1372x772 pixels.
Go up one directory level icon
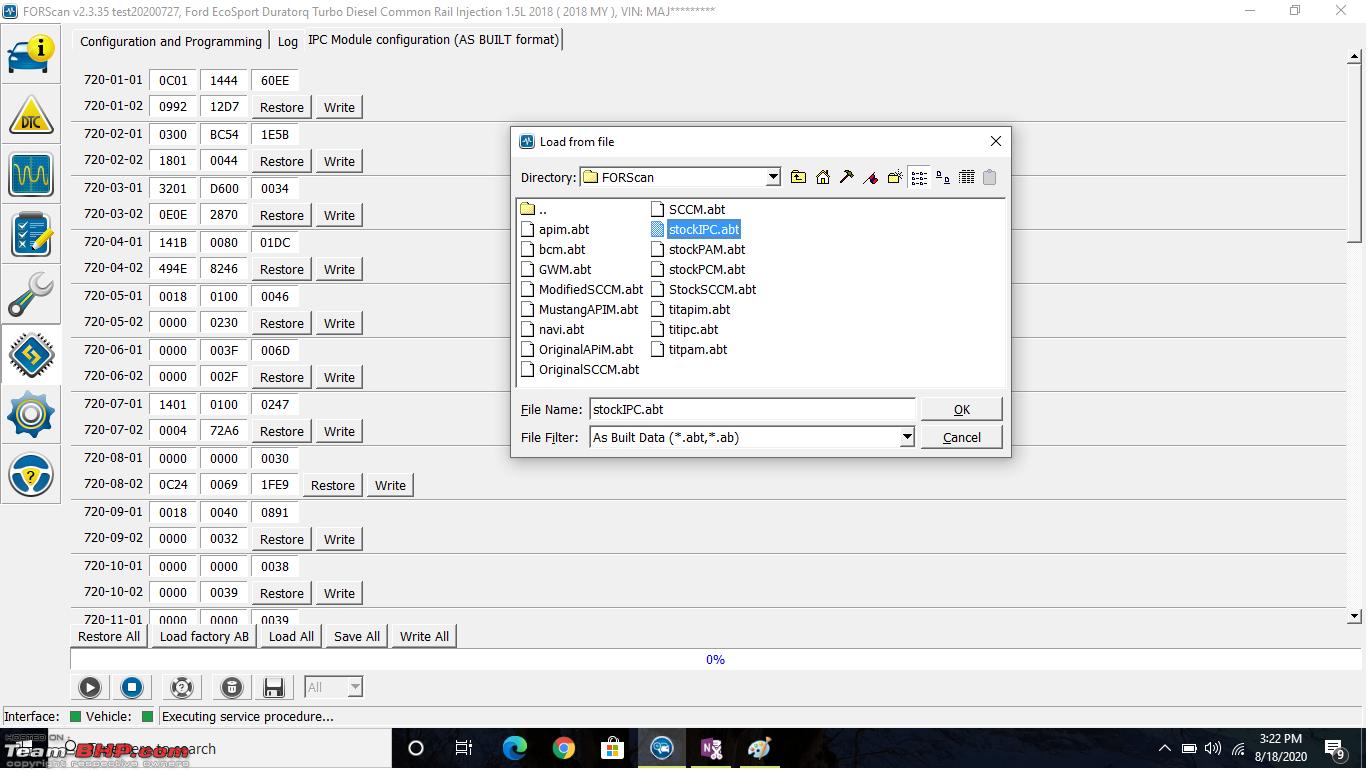point(798,177)
